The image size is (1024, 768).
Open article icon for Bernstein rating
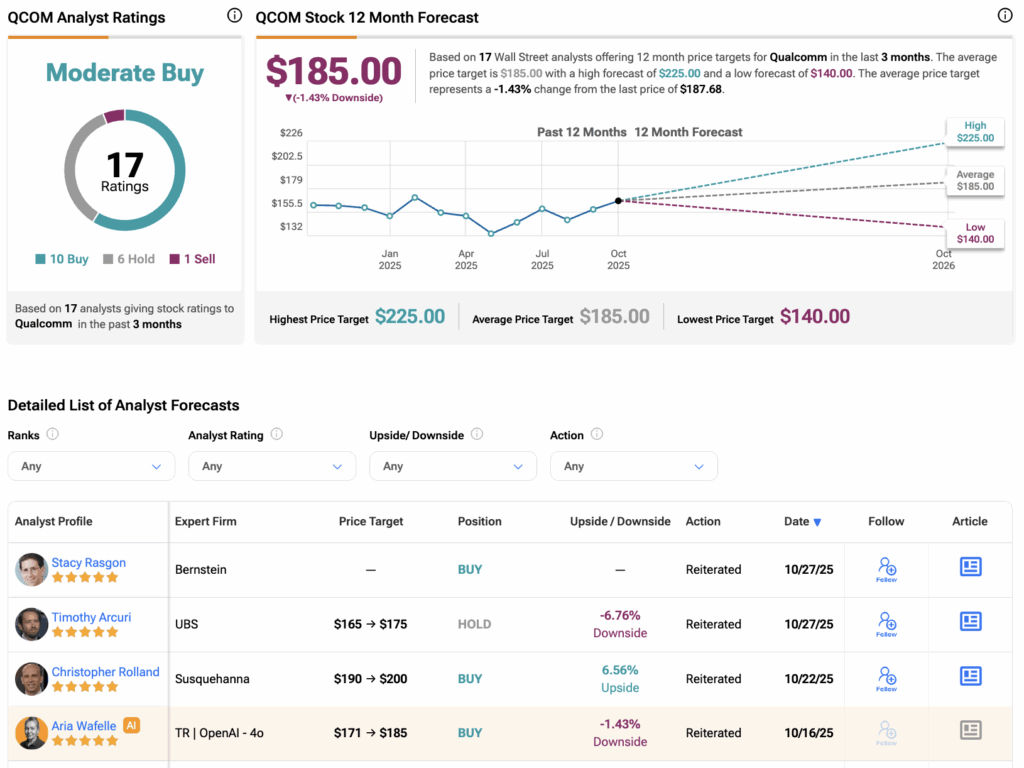[970, 567]
